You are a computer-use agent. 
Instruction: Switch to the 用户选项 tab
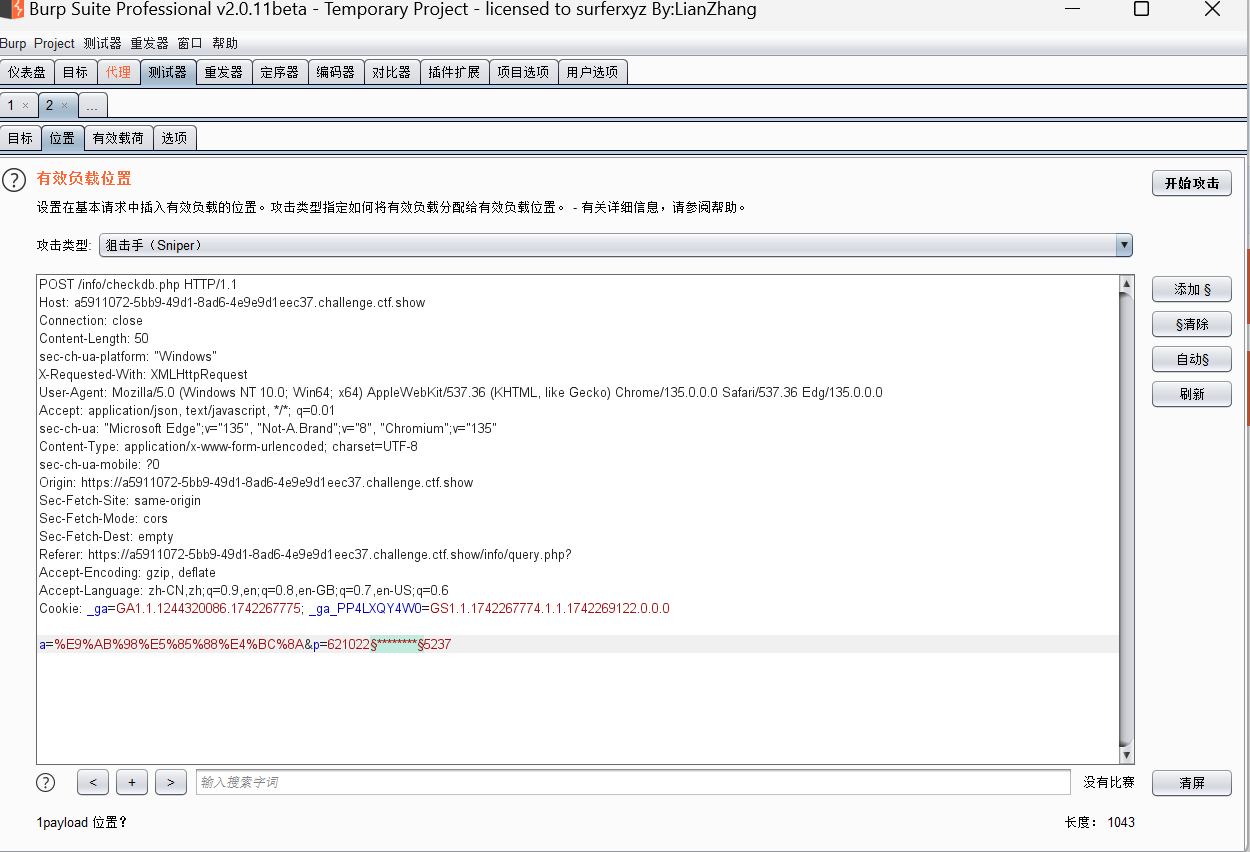pyautogui.click(x=592, y=72)
